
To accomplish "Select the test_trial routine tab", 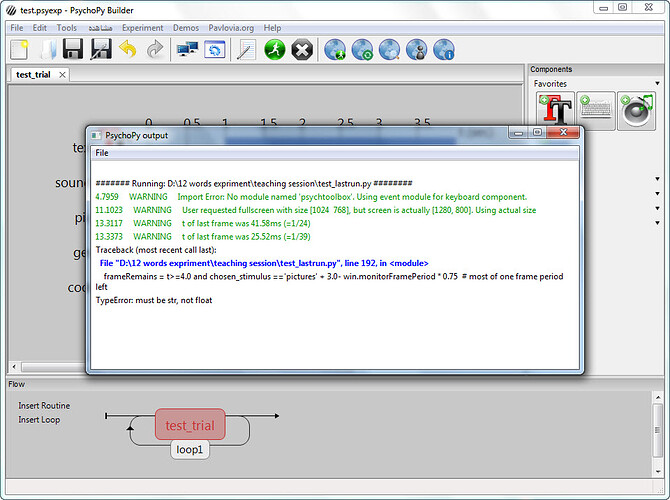I will [x=33, y=75].
